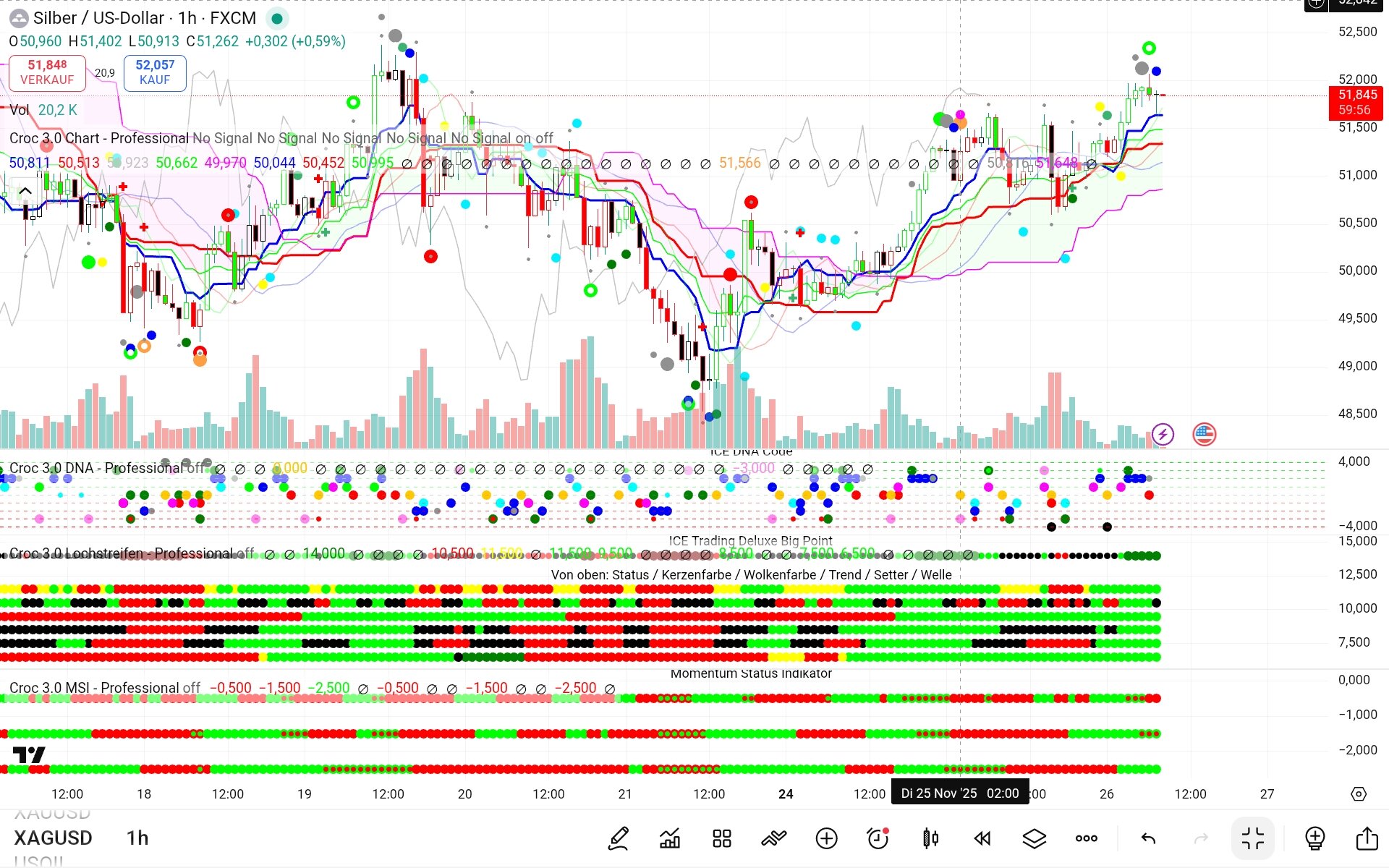Open the XAGUSD symbol selector

53,838
